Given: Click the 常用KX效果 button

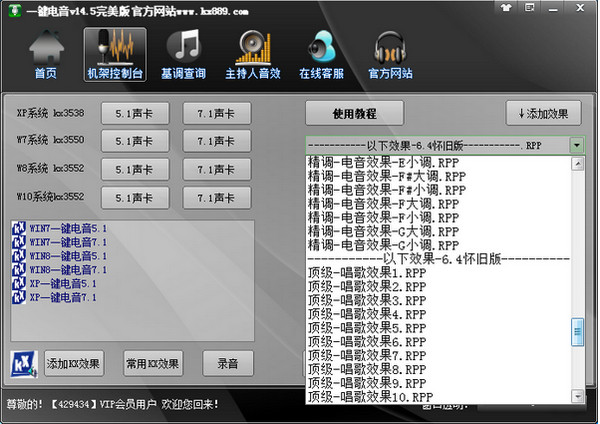Looking at the screenshot, I should (153, 363).
